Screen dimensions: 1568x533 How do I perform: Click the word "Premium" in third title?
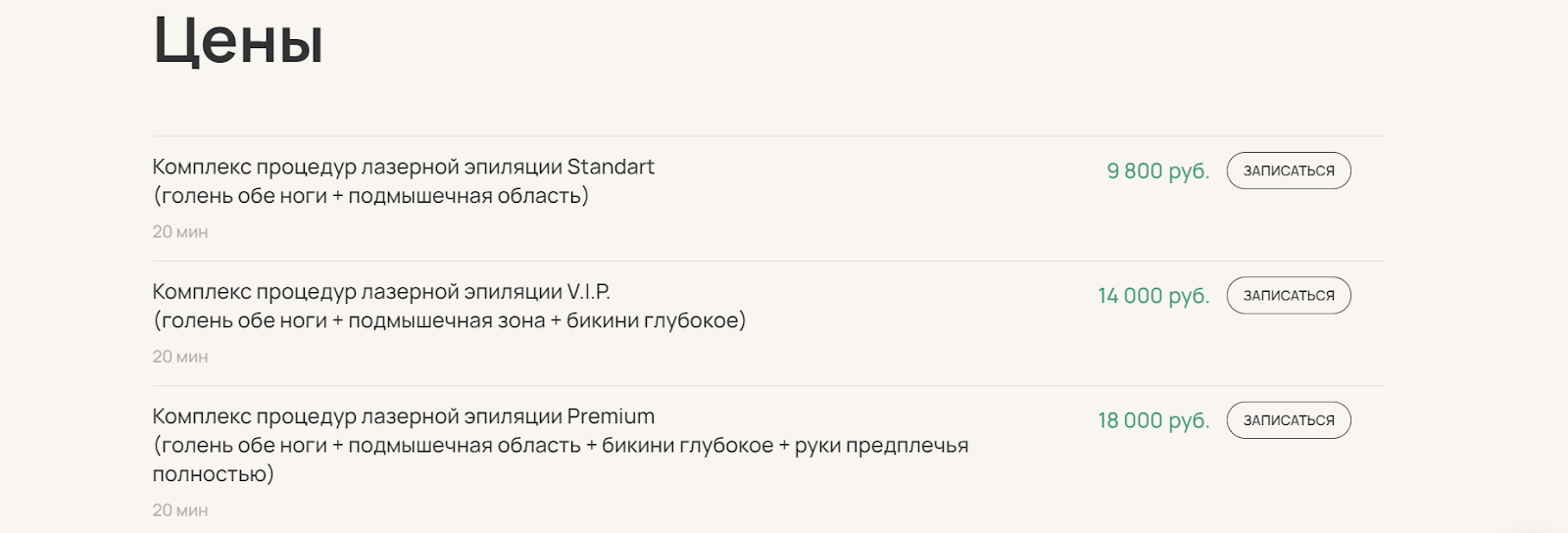pos(611,416)
